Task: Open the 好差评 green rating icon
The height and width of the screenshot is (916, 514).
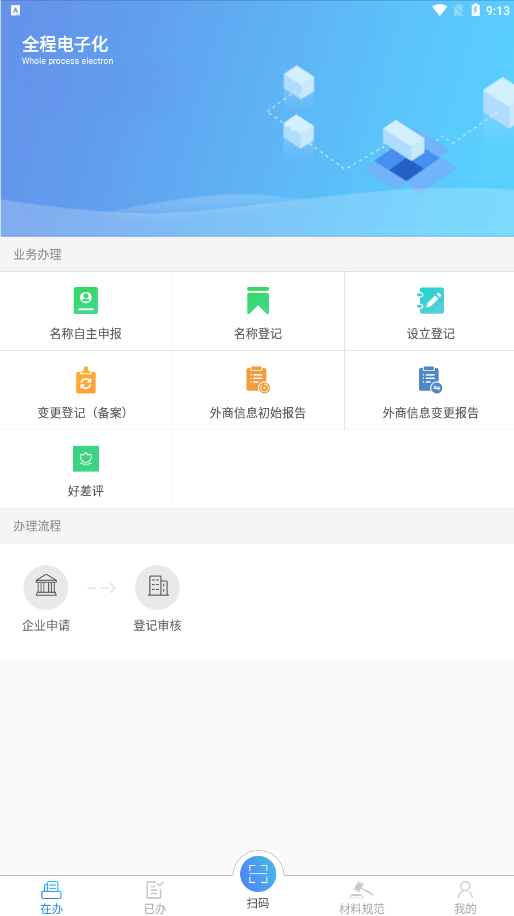Action: [86, 459]
